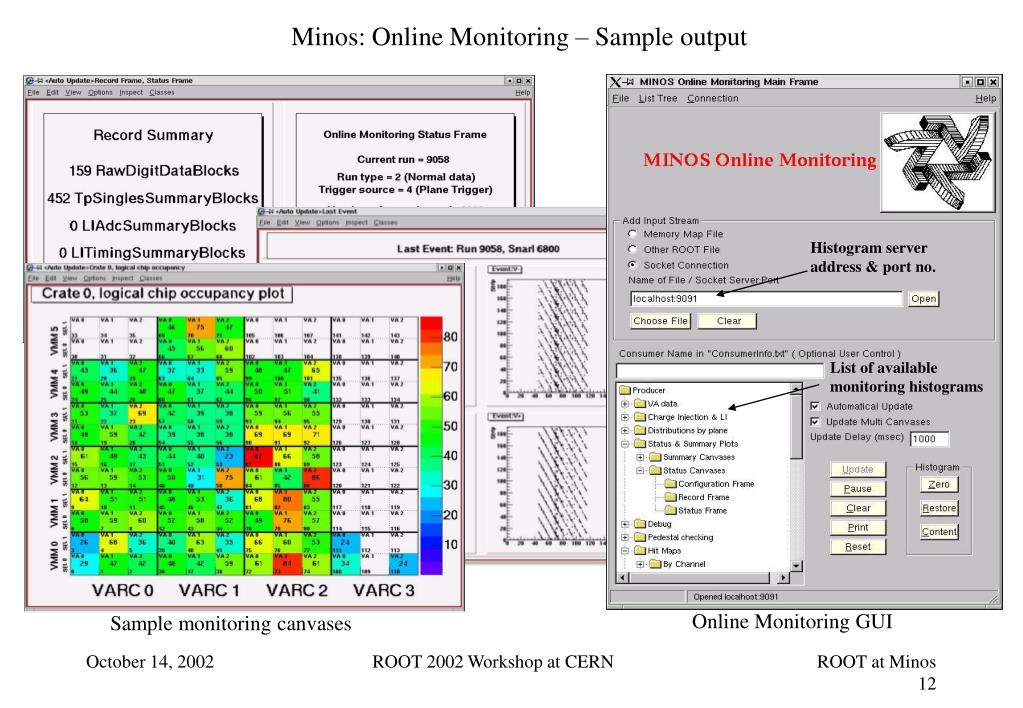The image size is (1023, 708).
Task: Click the Debug folder icon
Action: [640, 524]
